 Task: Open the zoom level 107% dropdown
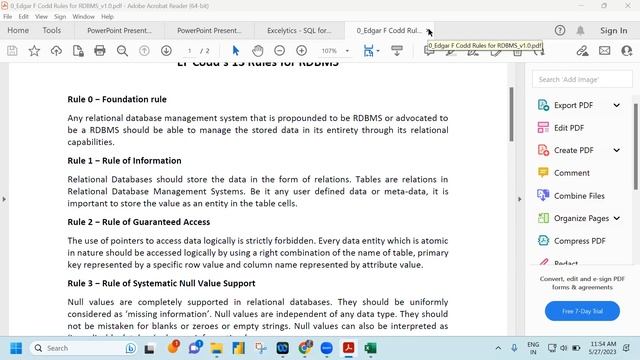click(347, 51)
